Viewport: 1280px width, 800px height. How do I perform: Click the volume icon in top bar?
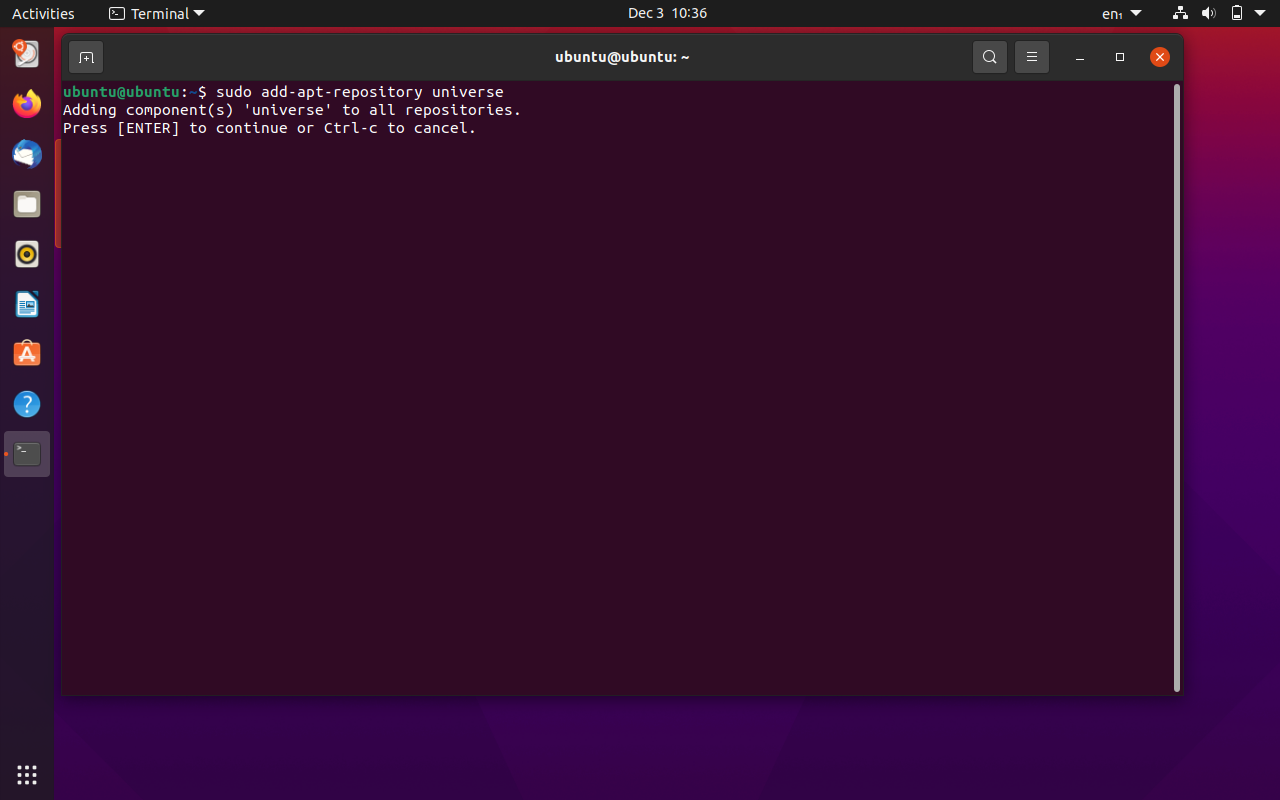click(1208, 13)
